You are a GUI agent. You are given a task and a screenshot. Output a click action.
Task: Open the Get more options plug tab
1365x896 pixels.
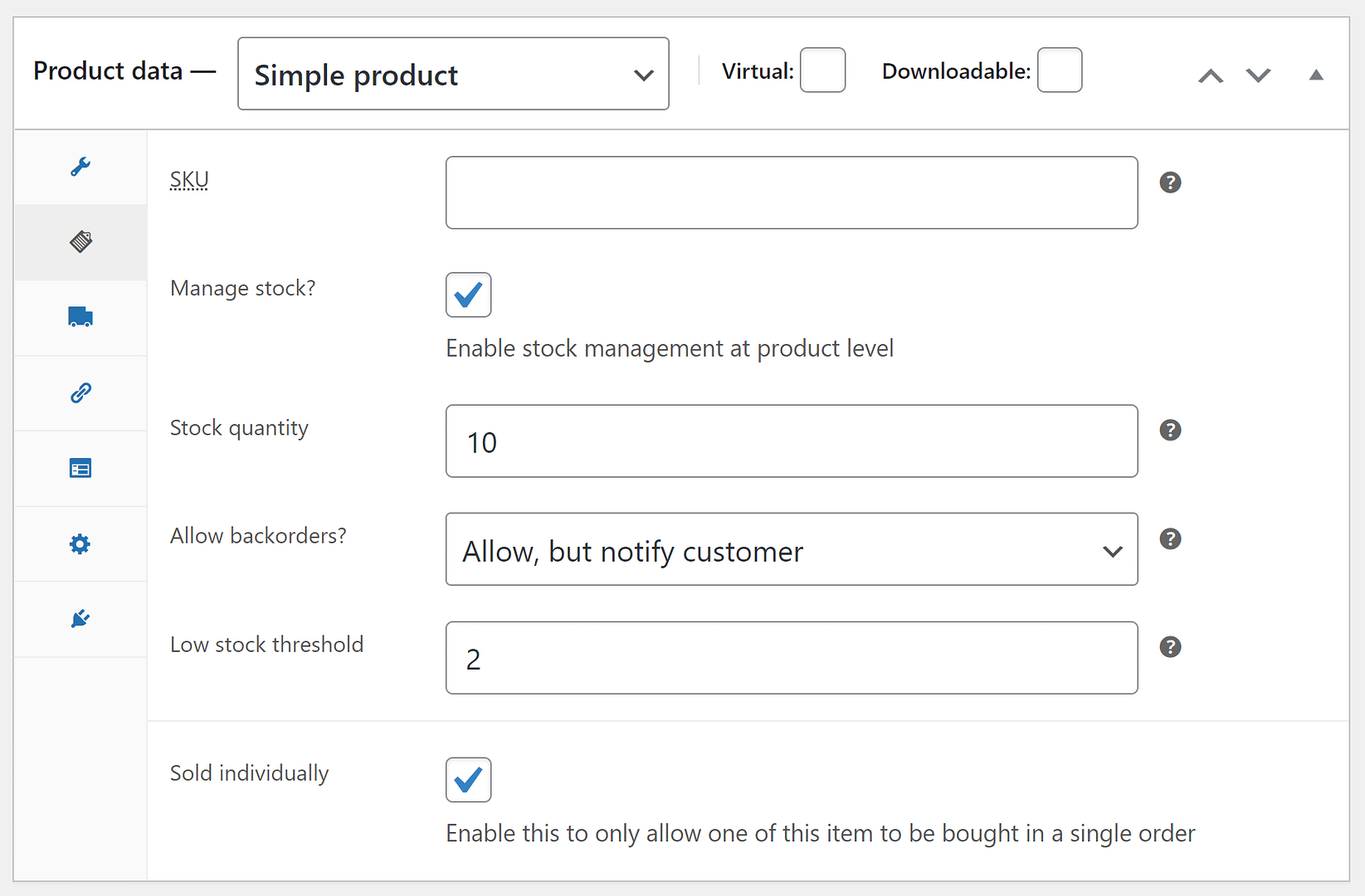point(80,619)
